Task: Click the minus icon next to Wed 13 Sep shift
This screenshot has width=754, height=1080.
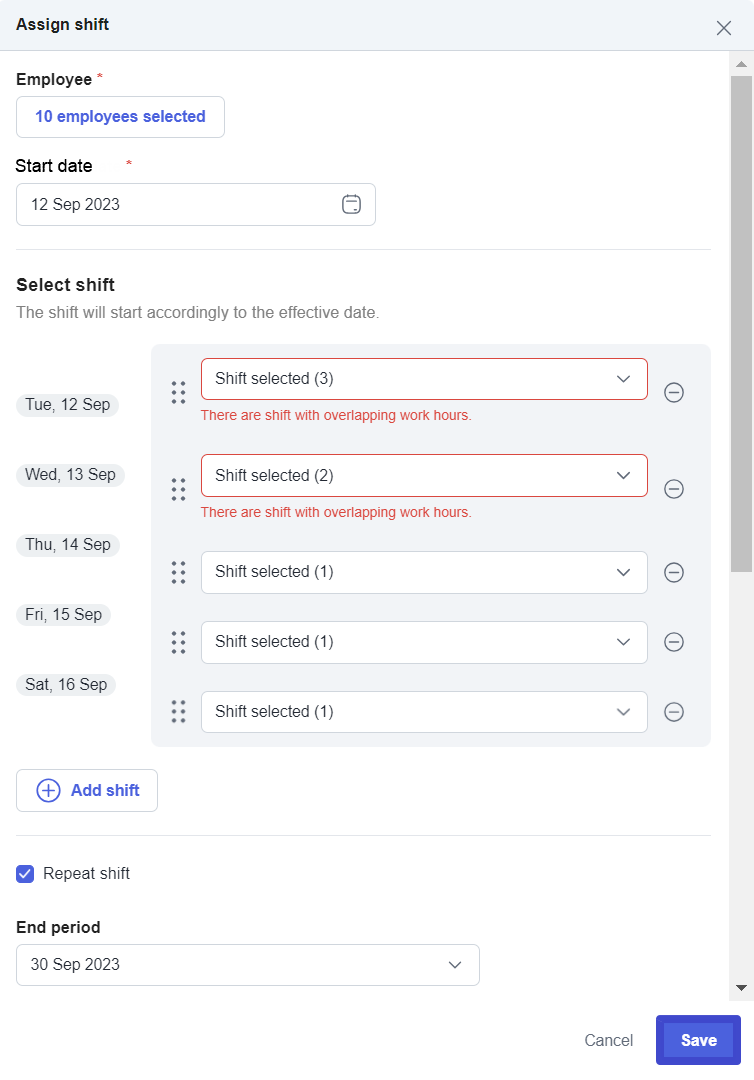Action: pos(673,489)
